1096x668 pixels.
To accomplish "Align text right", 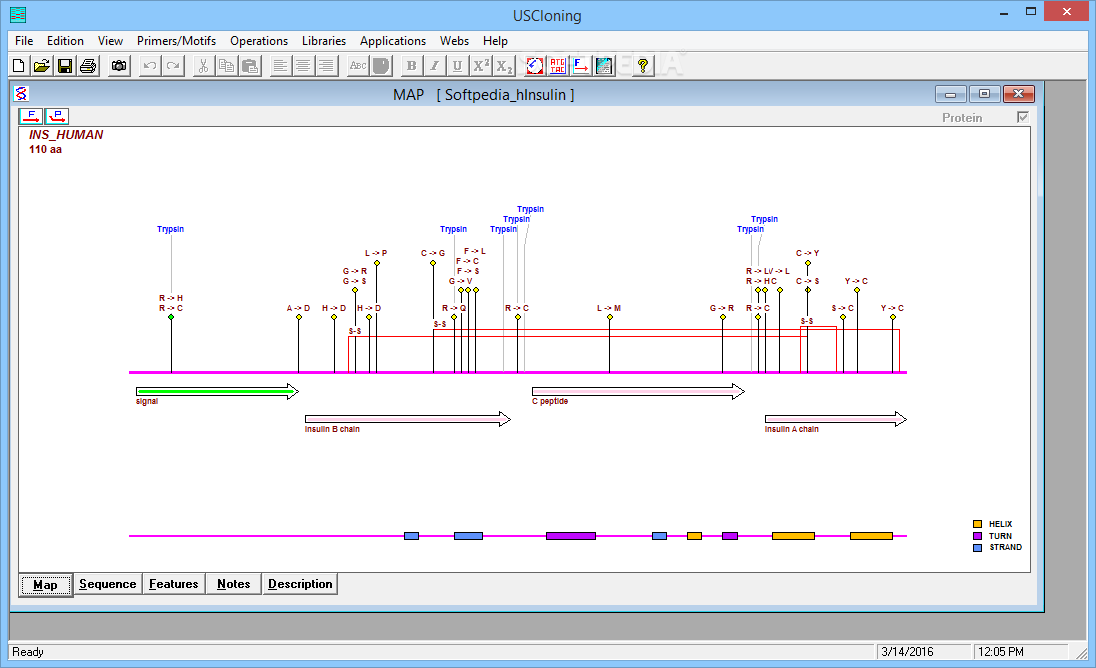I will pyautogui.click(x=326, y=66).
